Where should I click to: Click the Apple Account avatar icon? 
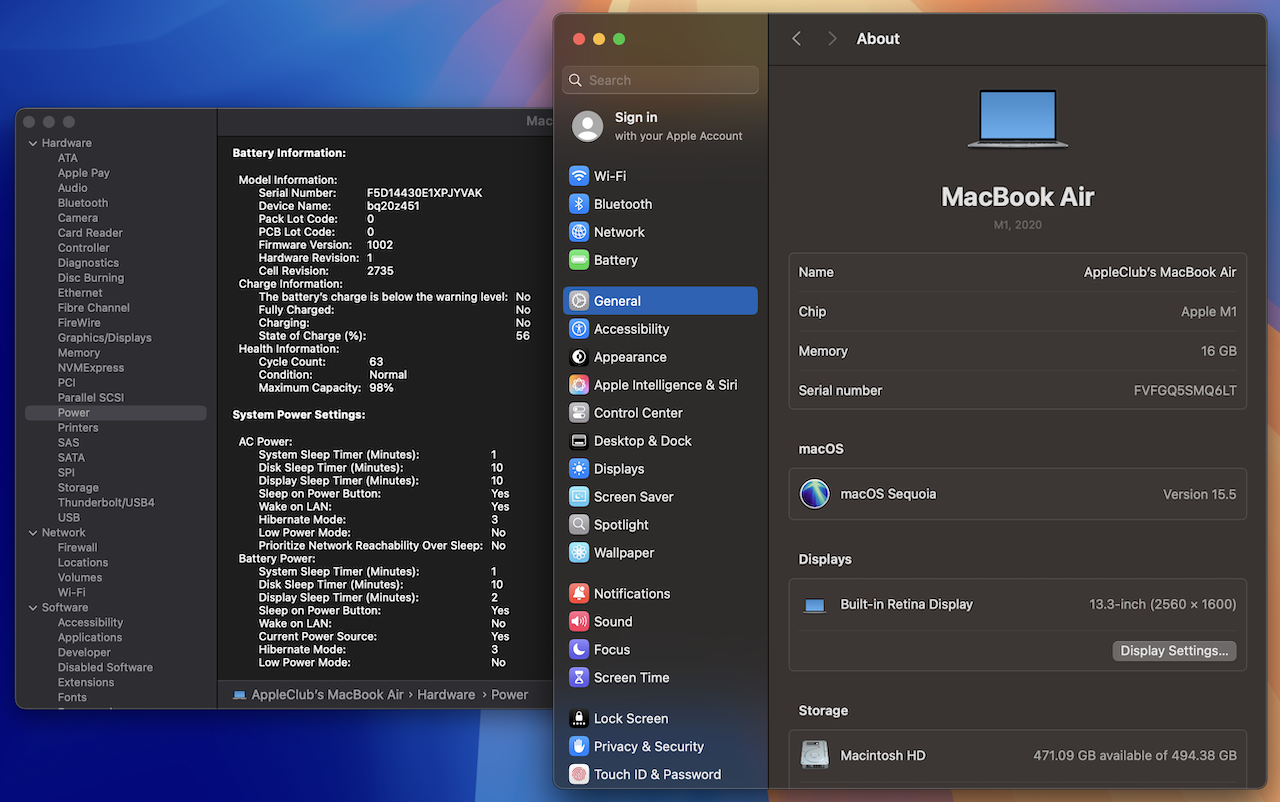[x=588, y=126]
